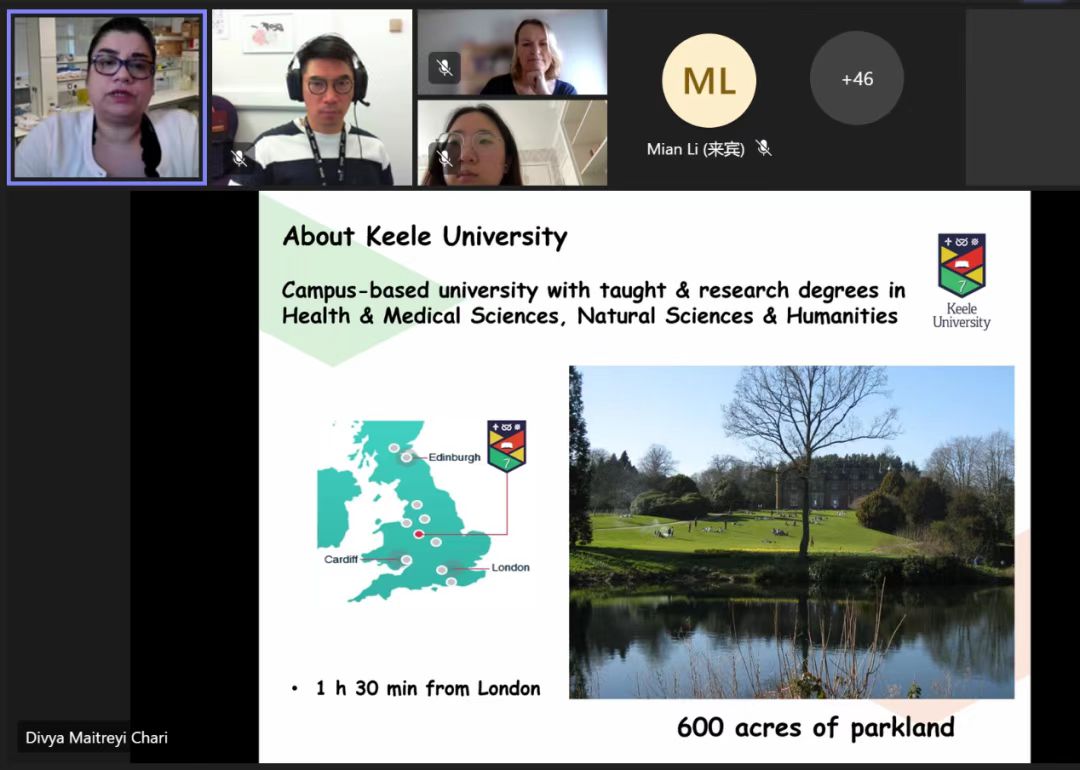
Task: Click the Cardiff label on the map
Action: (x=341, y=560)
